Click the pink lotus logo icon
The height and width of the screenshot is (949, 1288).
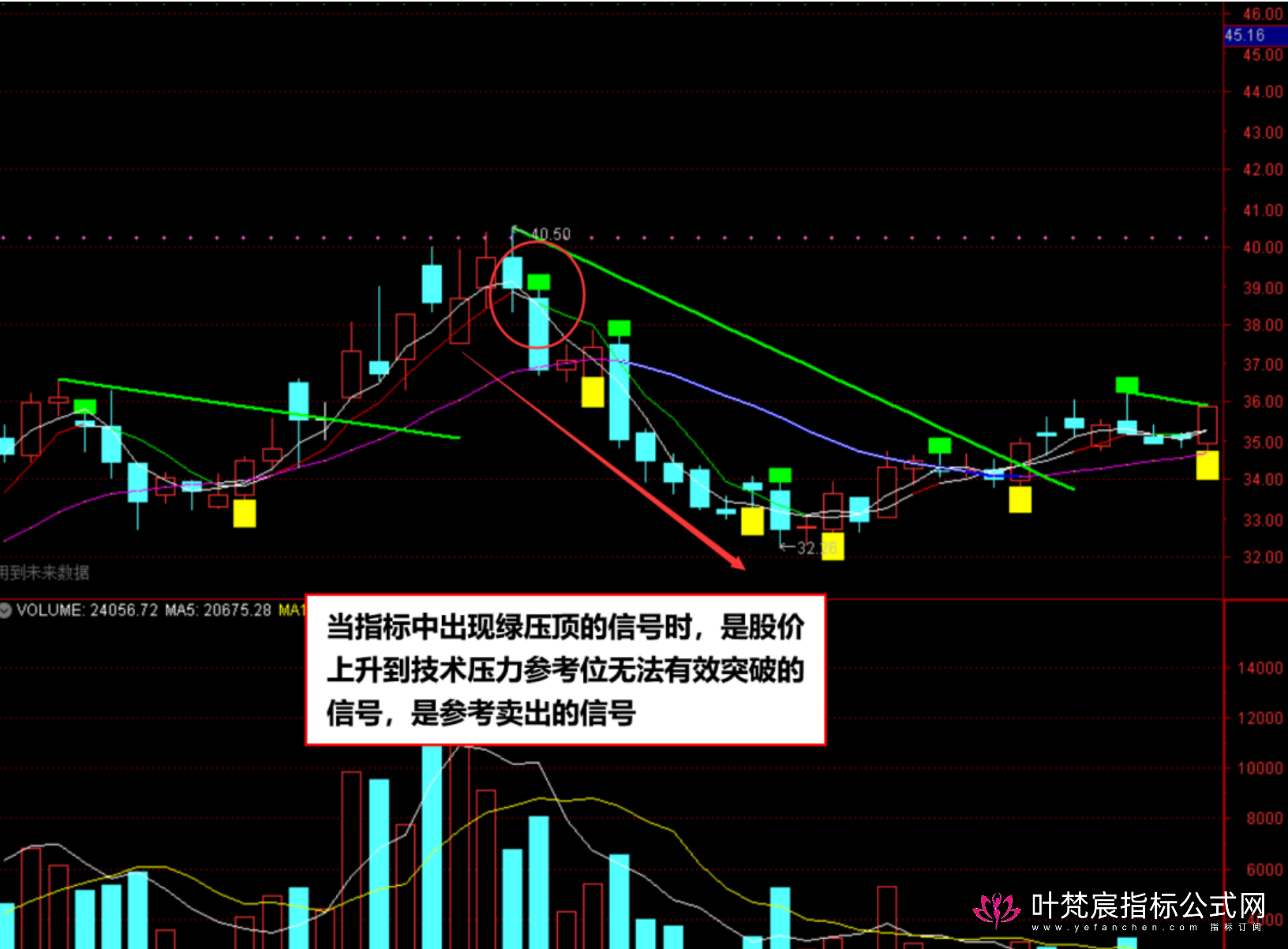pos(997,910)
